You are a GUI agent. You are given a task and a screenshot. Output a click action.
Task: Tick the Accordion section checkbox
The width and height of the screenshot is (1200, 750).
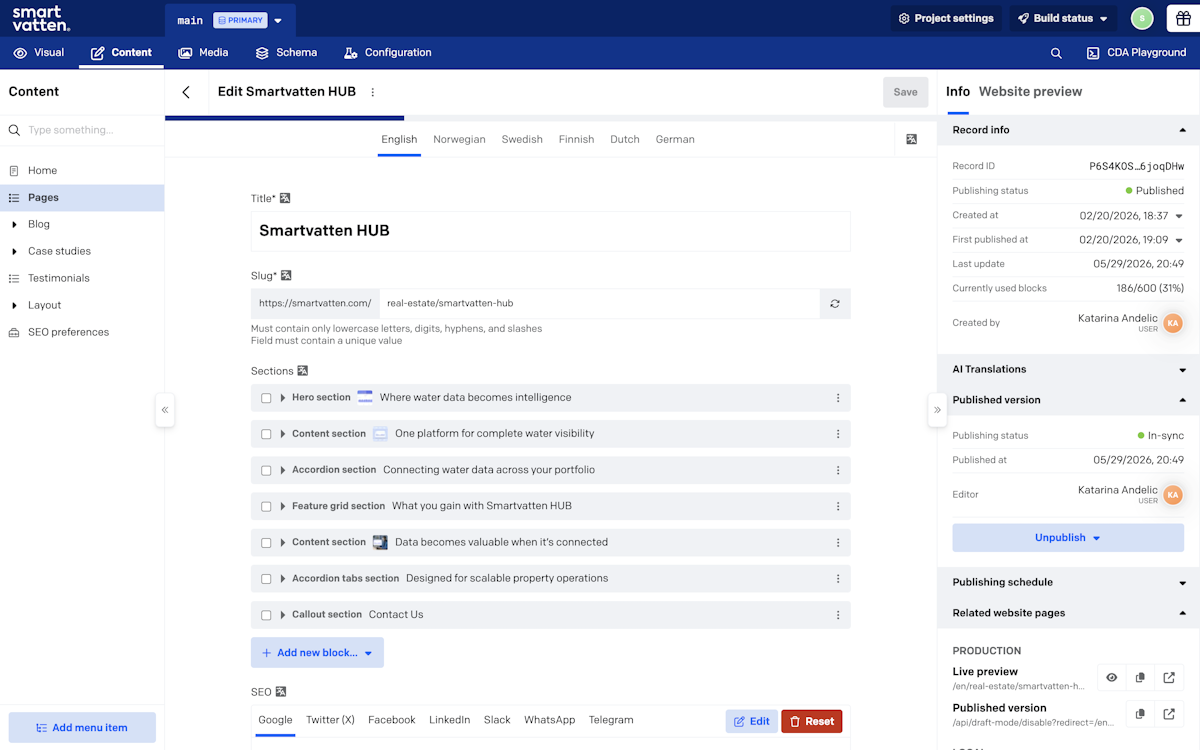[266, 470]
